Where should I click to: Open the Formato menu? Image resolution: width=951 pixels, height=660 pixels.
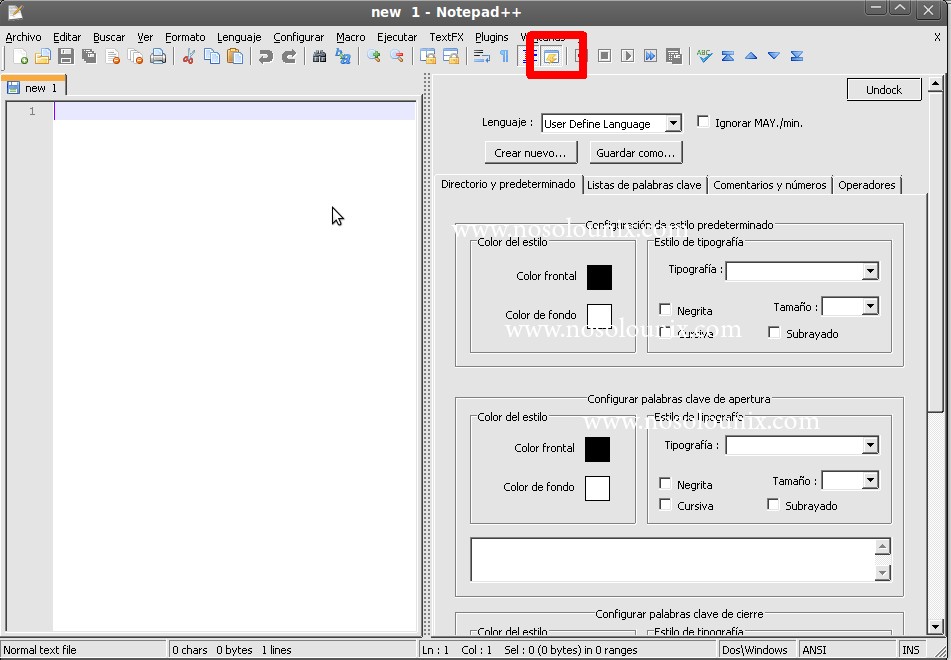coord(185,37)
